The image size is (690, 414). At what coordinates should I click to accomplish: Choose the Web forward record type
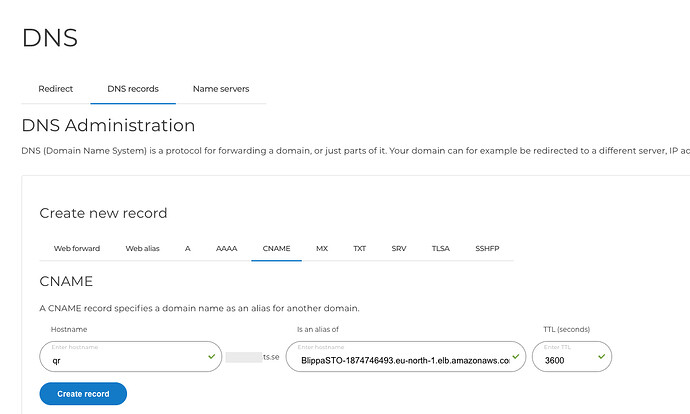[x=77, y=249]
